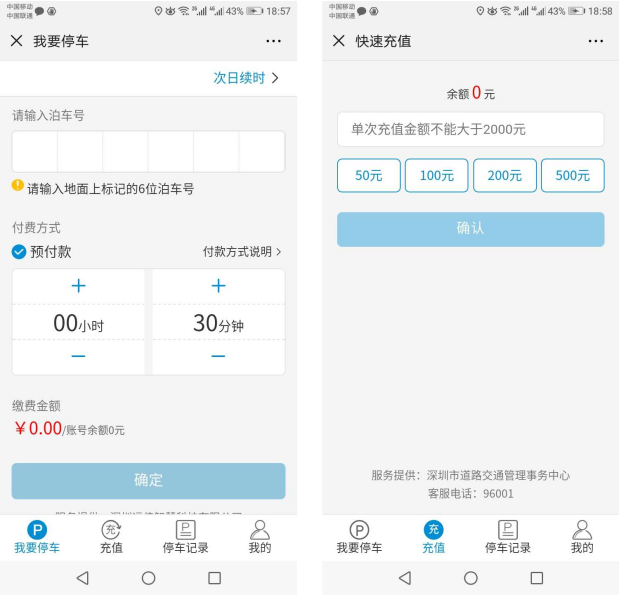Tap the 客服电话：96001 text
Viewport: 619px width, 595px height.
[x=471, y=494]
